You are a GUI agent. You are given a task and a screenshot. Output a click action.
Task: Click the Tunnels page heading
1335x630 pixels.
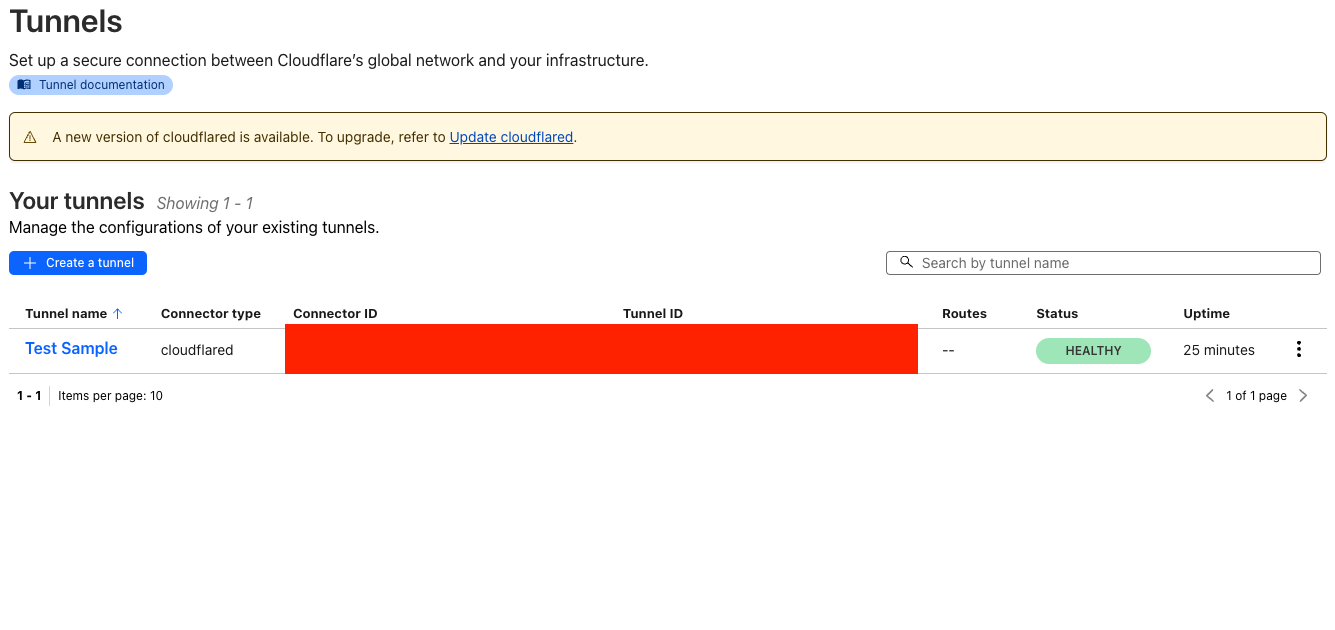tap(66, 21)
